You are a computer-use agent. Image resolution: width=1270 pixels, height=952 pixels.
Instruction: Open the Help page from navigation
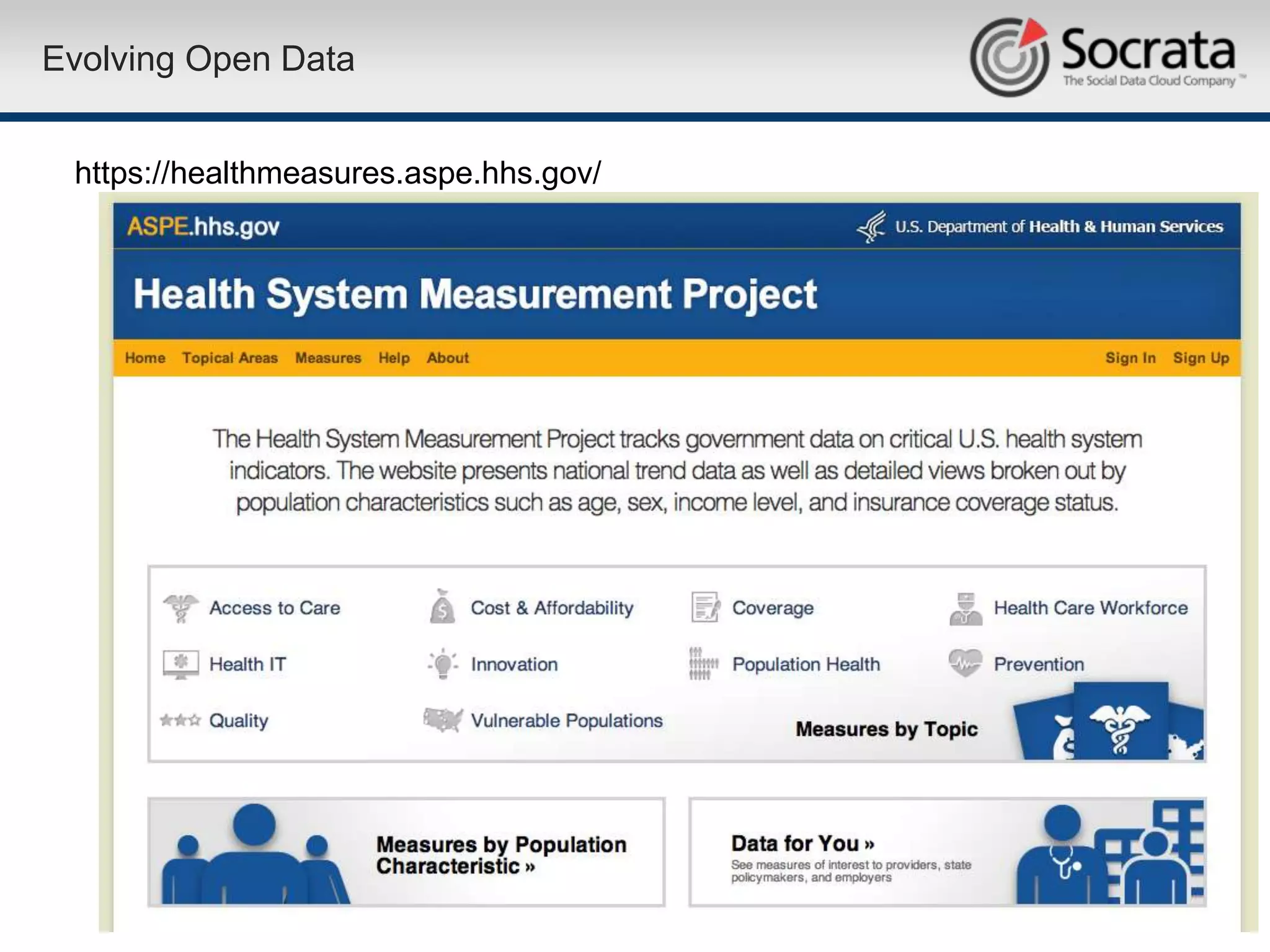[x=394, y=358]
